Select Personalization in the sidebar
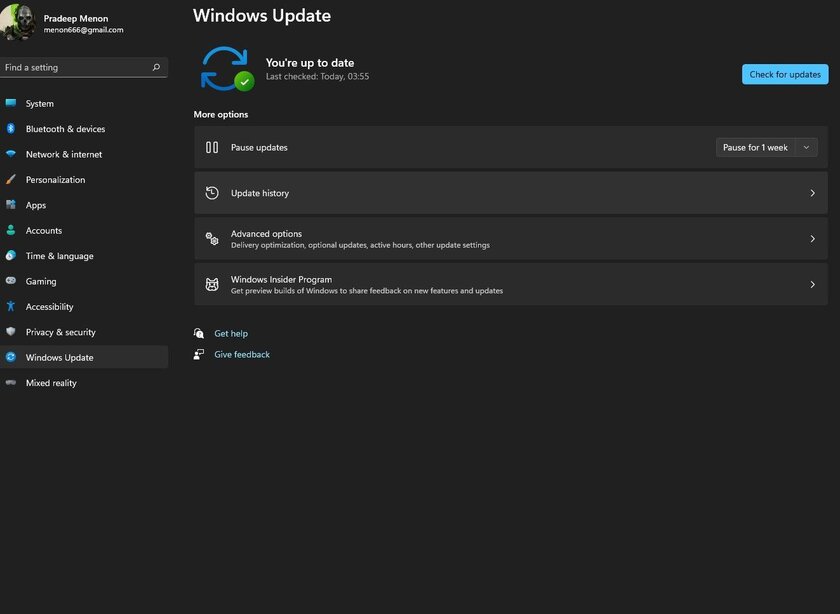 pos(84,179)
